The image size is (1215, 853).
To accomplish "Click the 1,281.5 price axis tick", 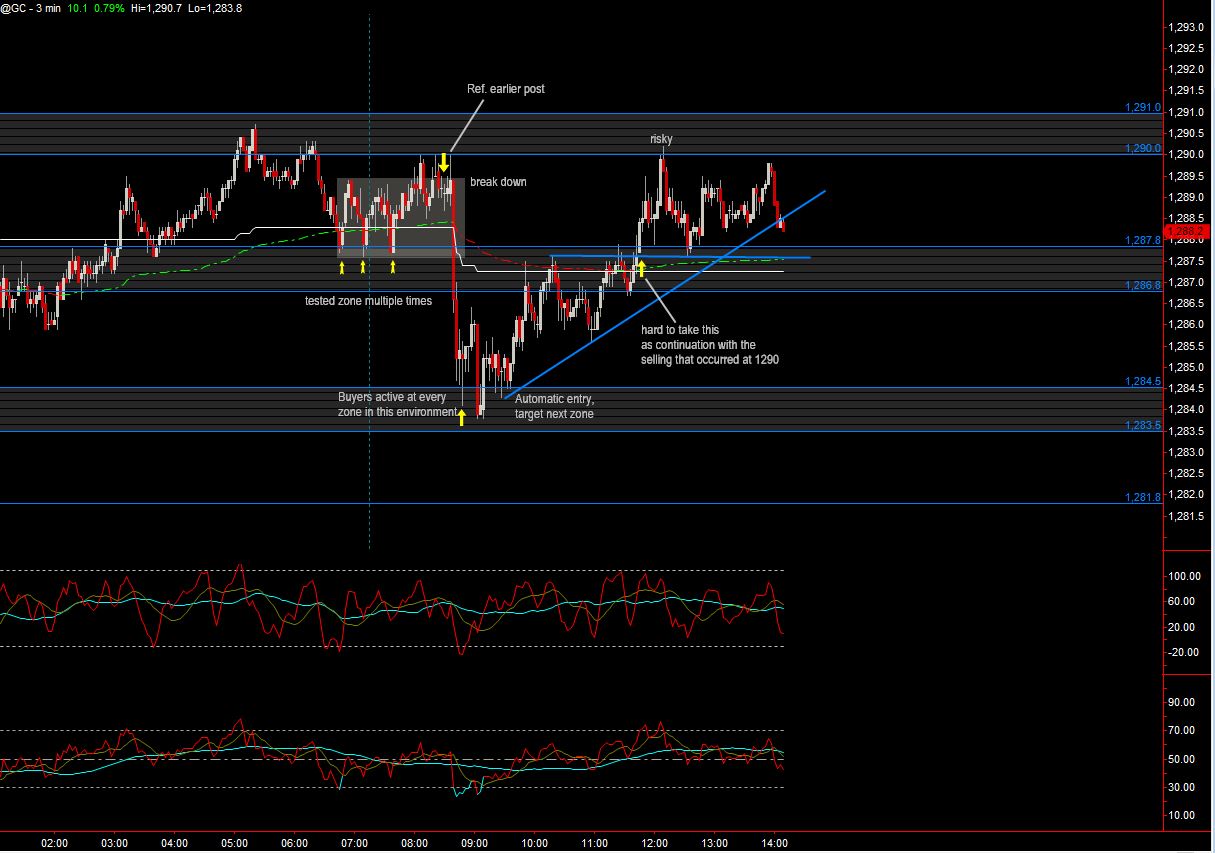I will tap(1186, 516).
